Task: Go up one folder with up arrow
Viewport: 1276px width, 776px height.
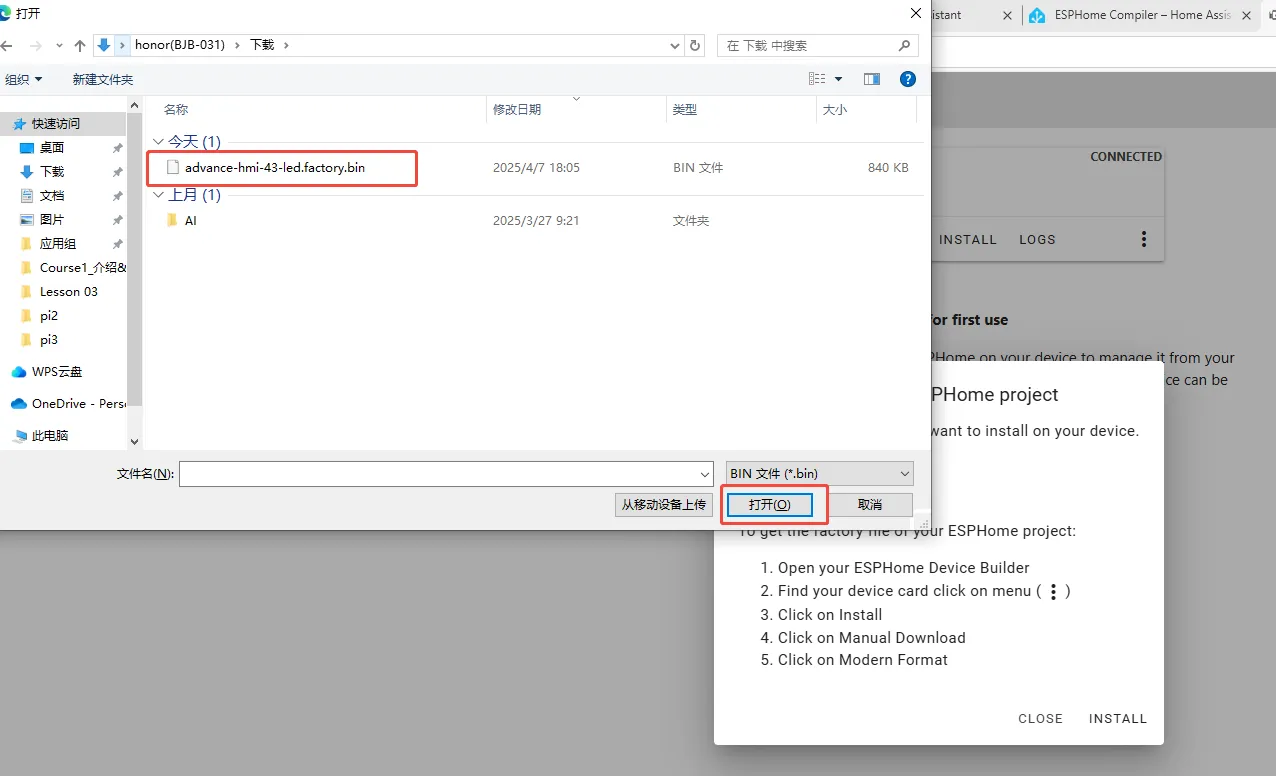Action: (80, 45)
